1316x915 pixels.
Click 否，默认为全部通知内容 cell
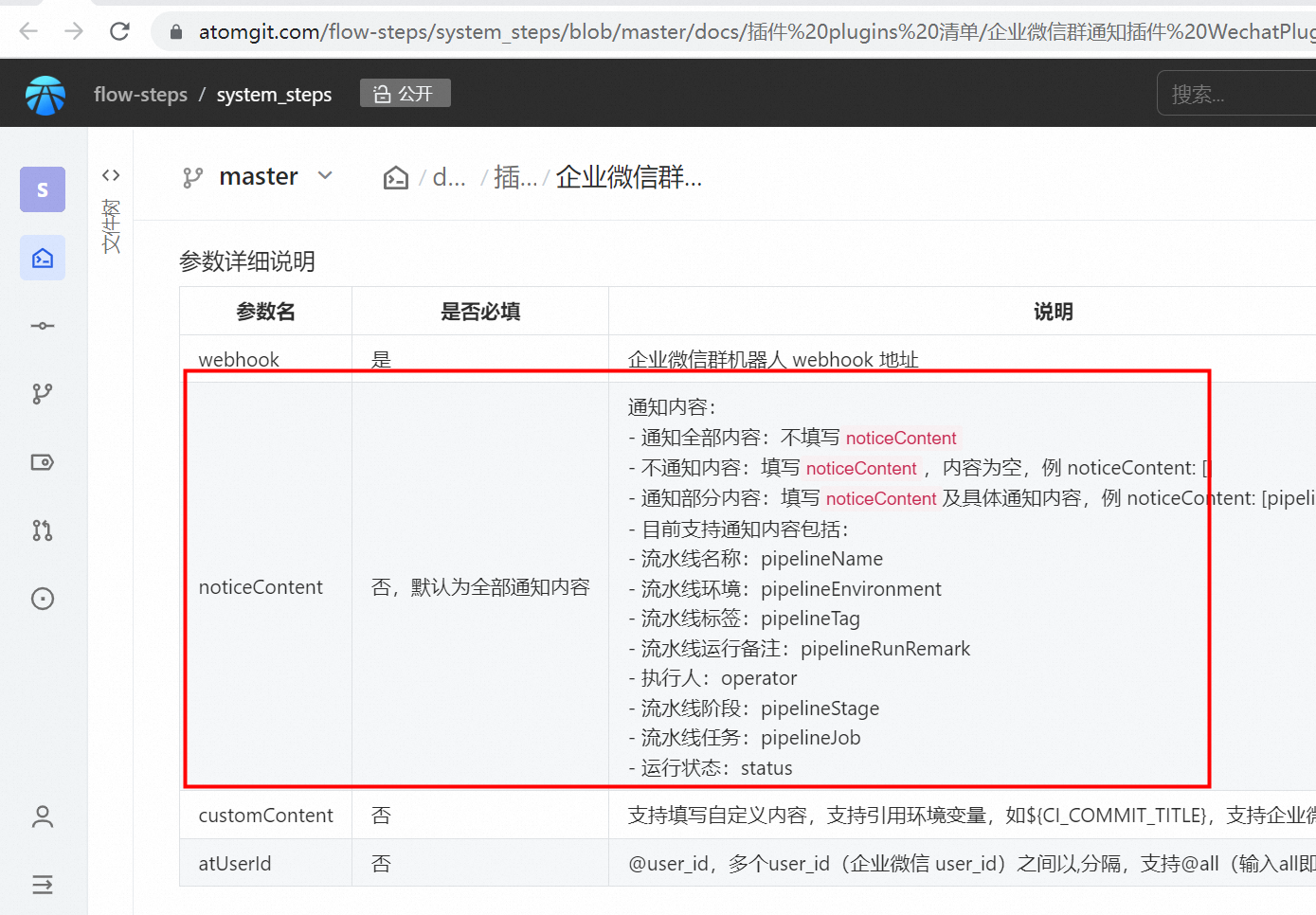tap(480, 587)
